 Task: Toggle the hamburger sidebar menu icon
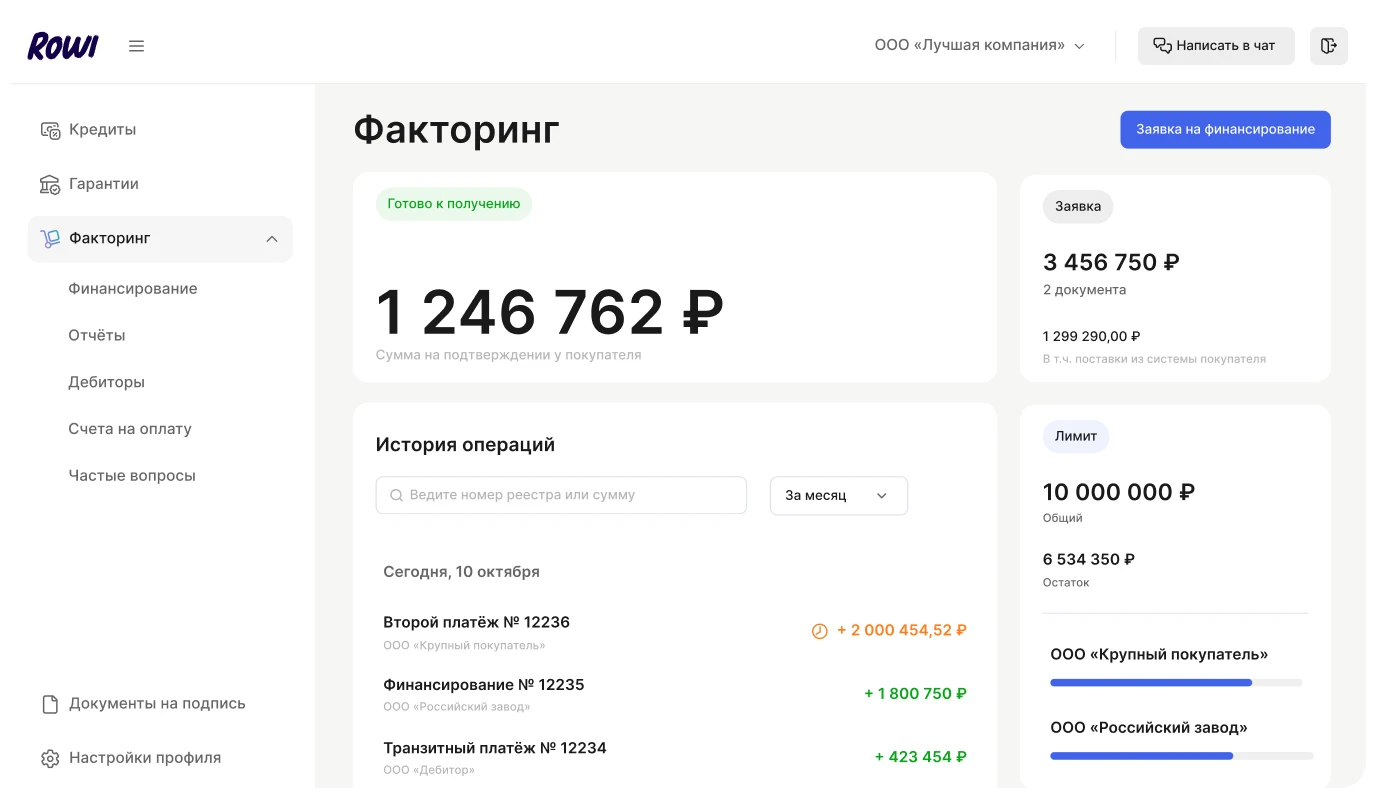(x=137, y=46)
